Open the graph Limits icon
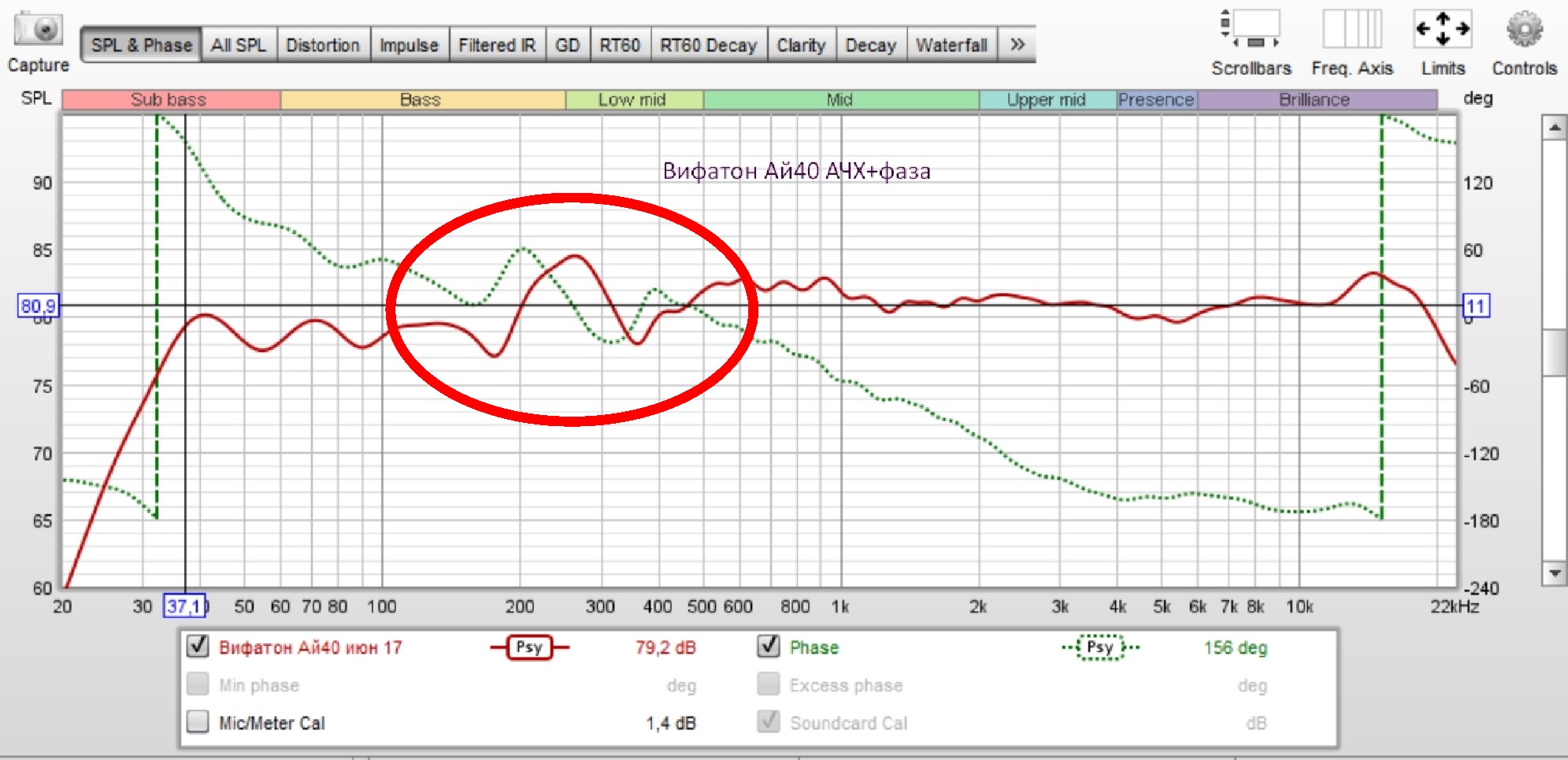Viewport: 1568px width, 760px height. [x=1443, y=29]
